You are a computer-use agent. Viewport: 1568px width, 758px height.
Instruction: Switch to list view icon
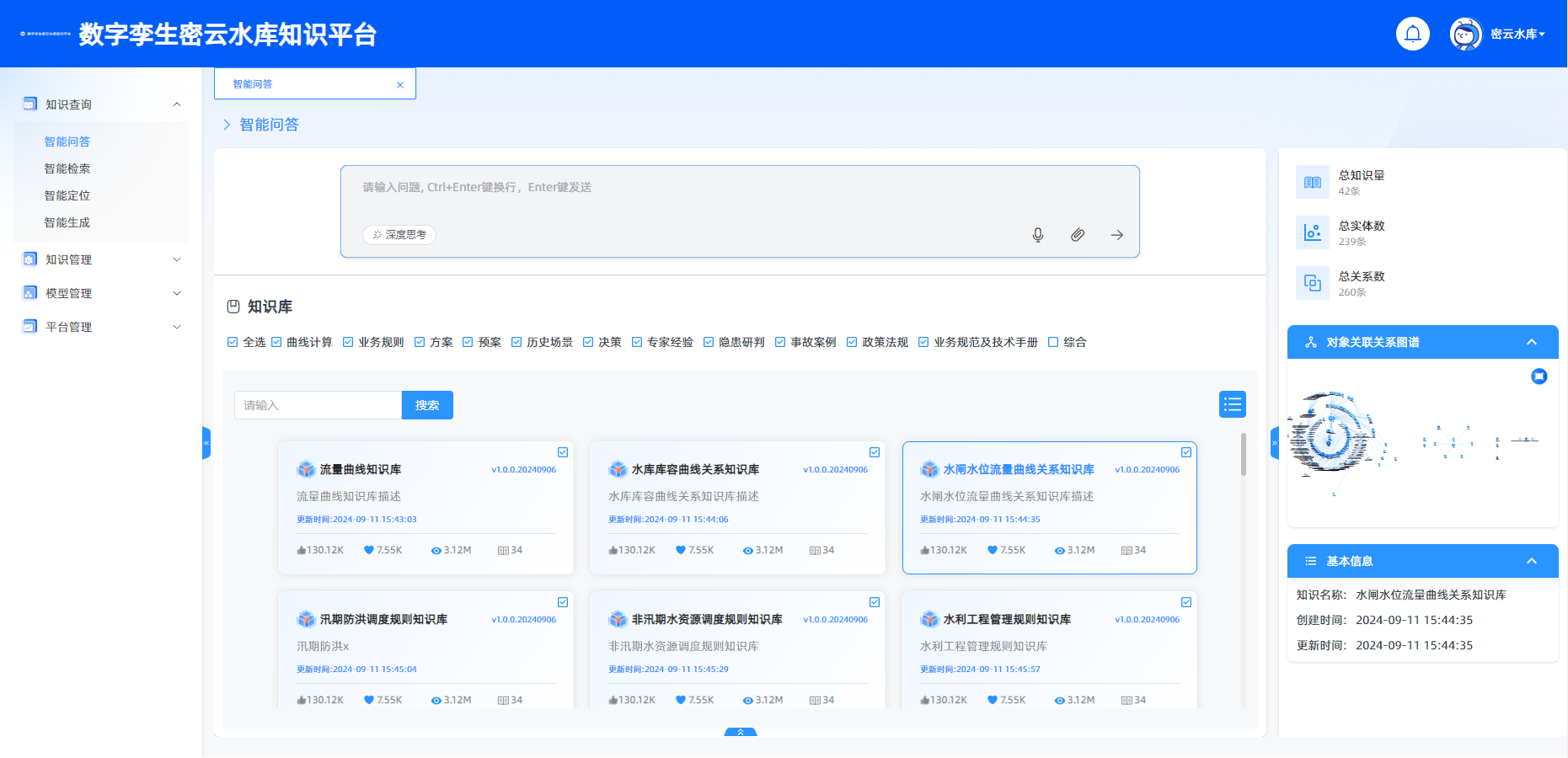pos(1232,404)
